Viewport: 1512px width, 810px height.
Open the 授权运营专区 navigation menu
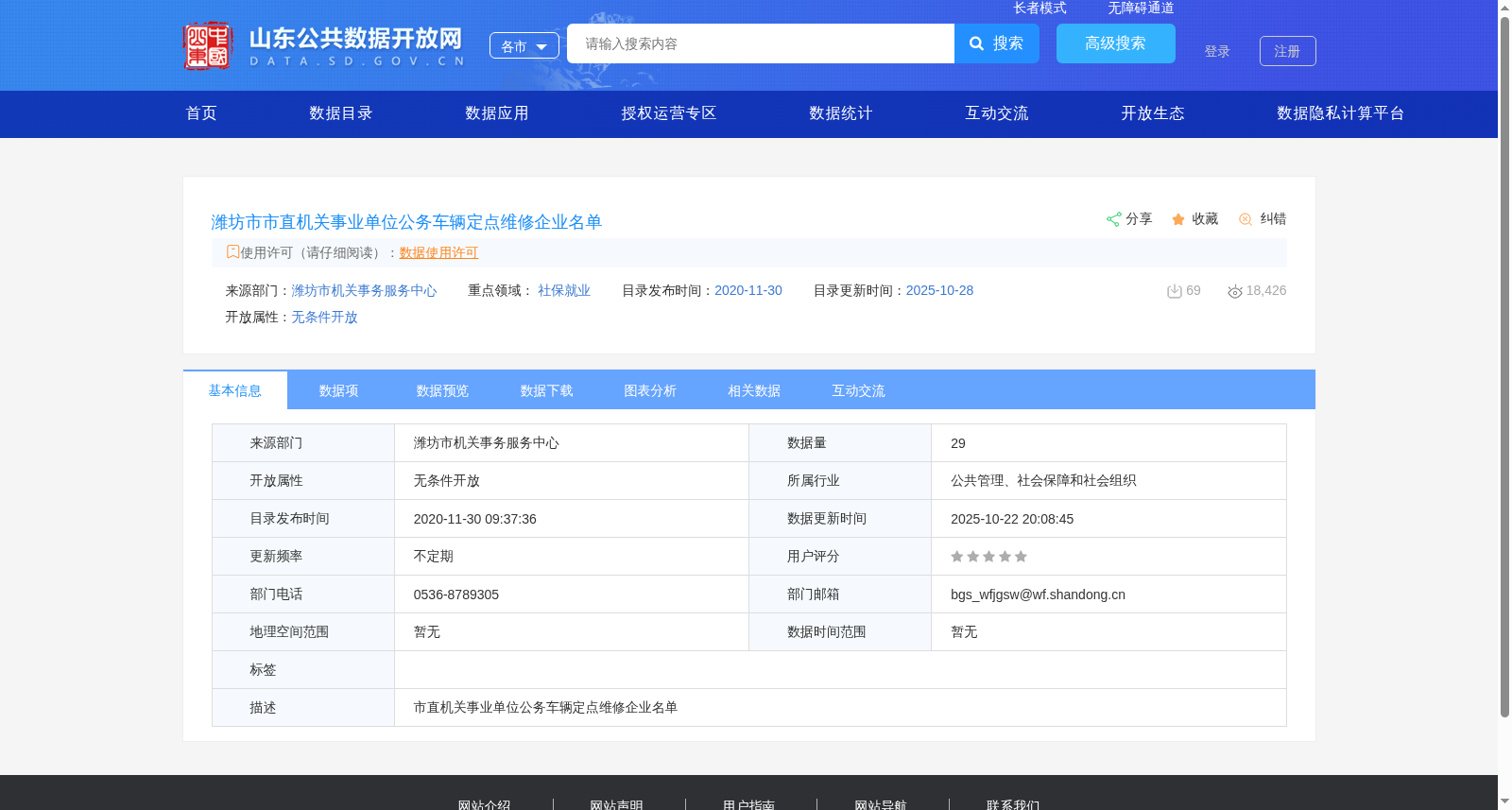point(669,113)
